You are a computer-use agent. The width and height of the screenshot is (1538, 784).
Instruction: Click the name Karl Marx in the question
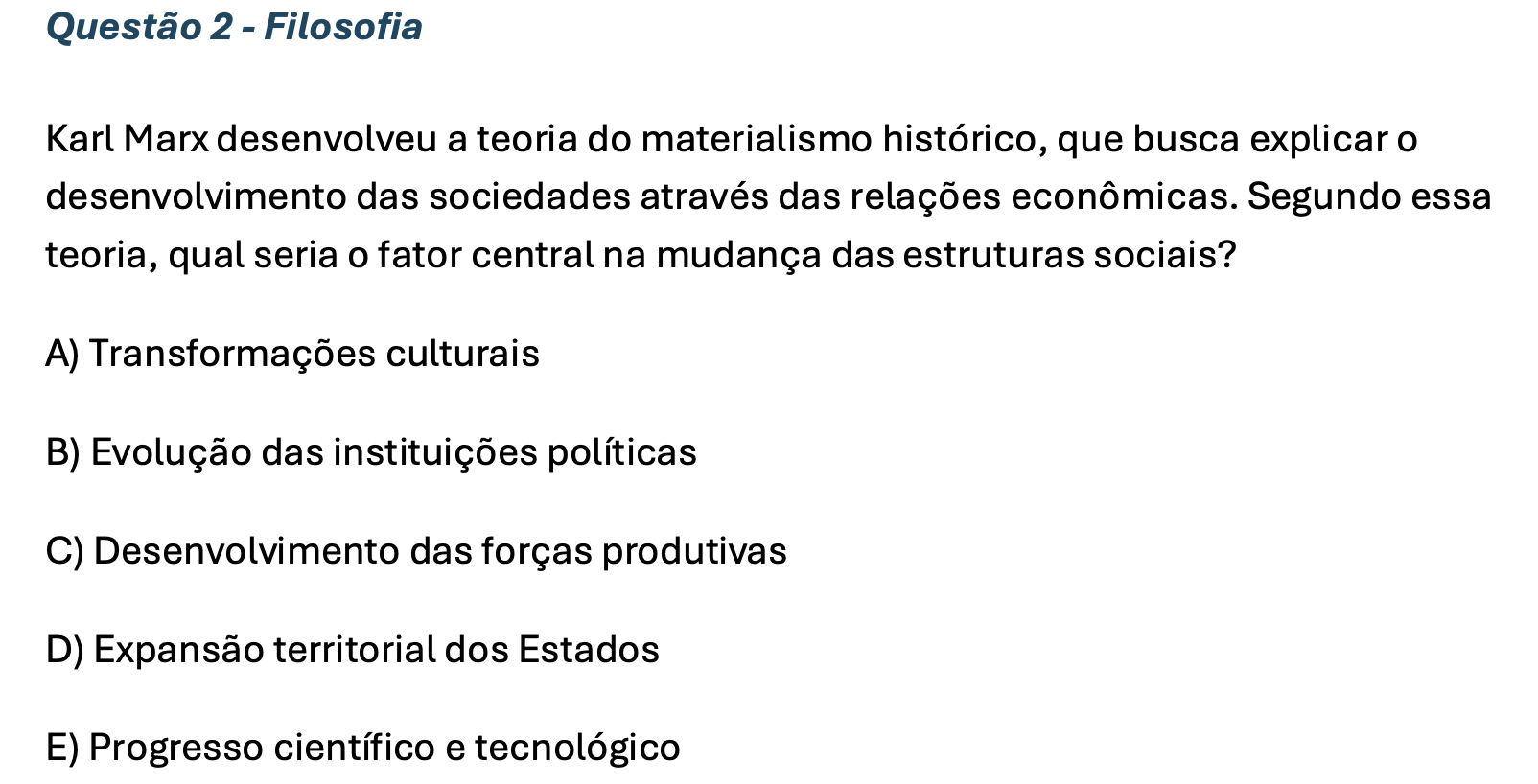pyautogui.click(x=127, y=140)
